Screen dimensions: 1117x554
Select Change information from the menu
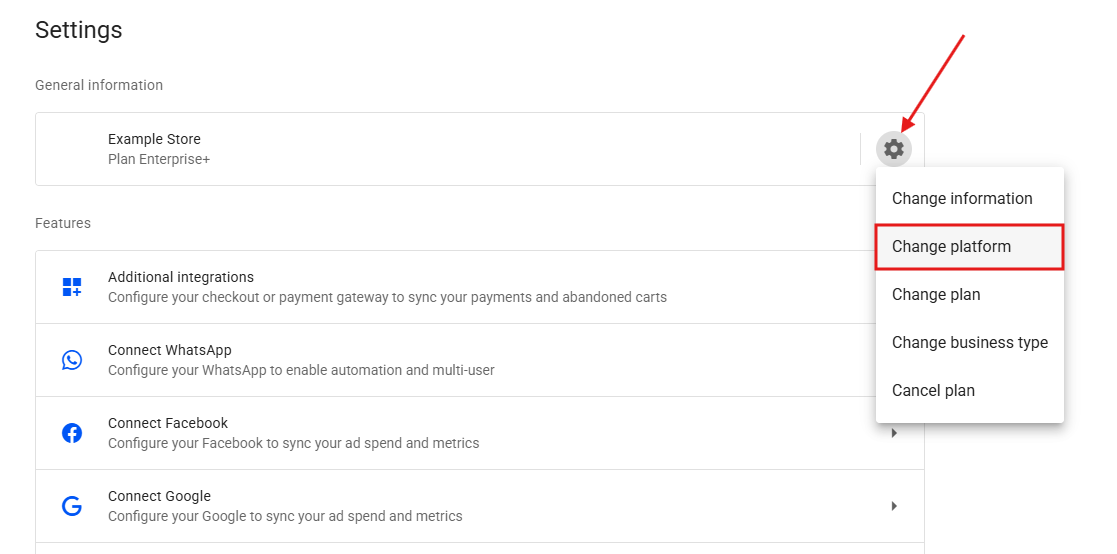click(x=962, y=198)
